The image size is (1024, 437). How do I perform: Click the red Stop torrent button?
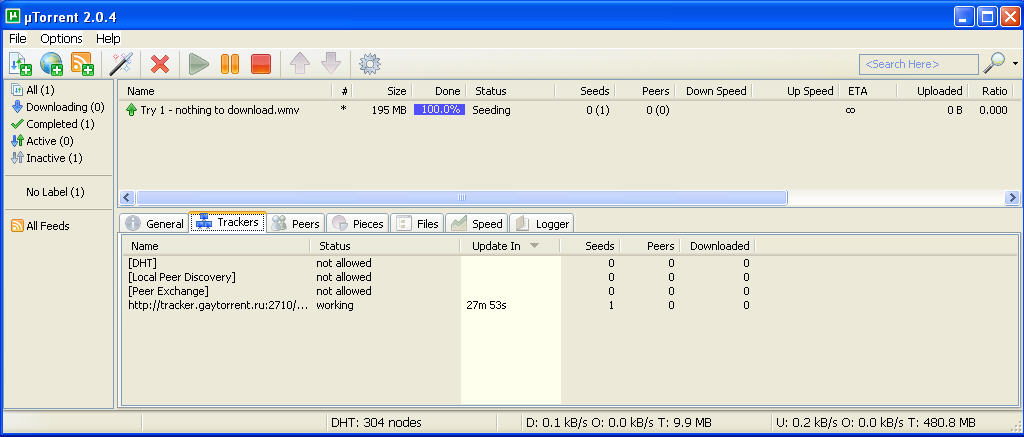(261, 64)
